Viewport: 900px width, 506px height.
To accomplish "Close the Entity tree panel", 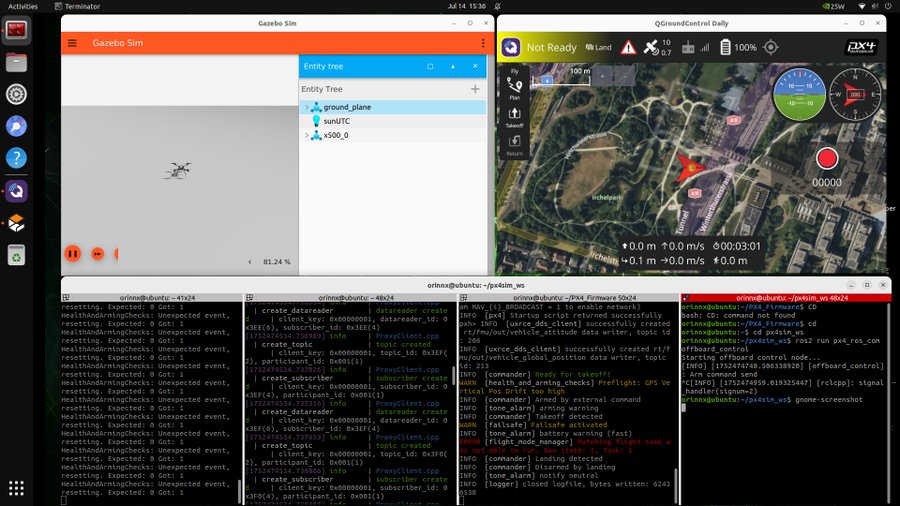I will (x=475, y=67).
